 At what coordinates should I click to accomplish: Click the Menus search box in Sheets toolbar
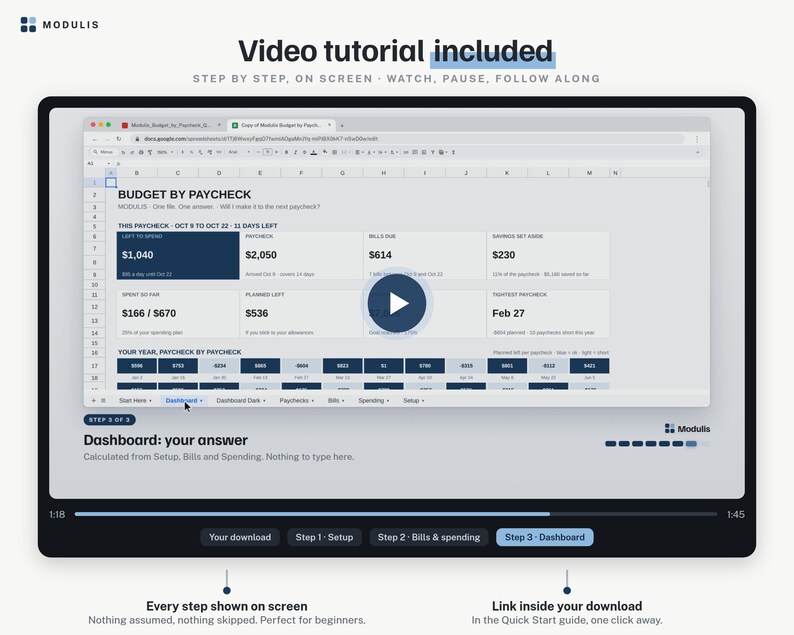click(x=103, y=152)
